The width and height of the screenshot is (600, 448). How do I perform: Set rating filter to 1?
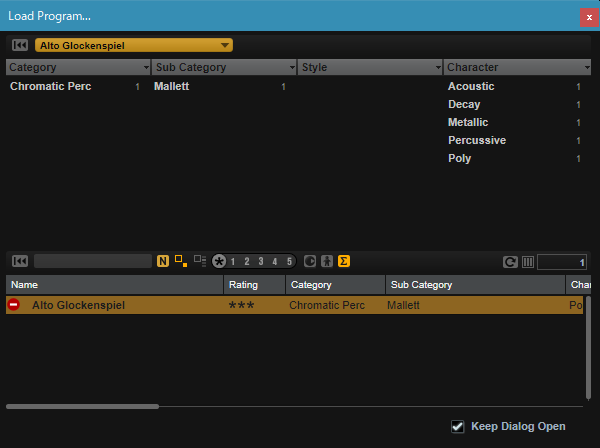[233, 262]
